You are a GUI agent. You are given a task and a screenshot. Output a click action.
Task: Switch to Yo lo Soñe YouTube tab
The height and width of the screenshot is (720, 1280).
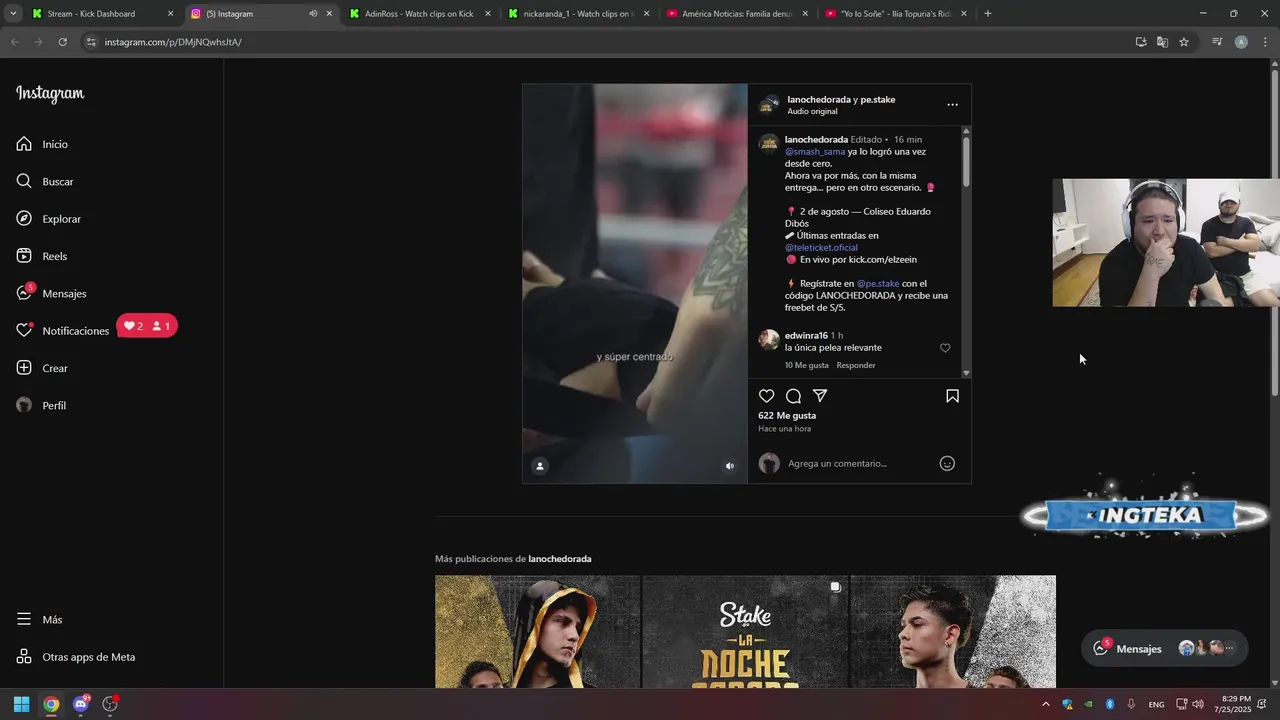(x=895, y=14)
